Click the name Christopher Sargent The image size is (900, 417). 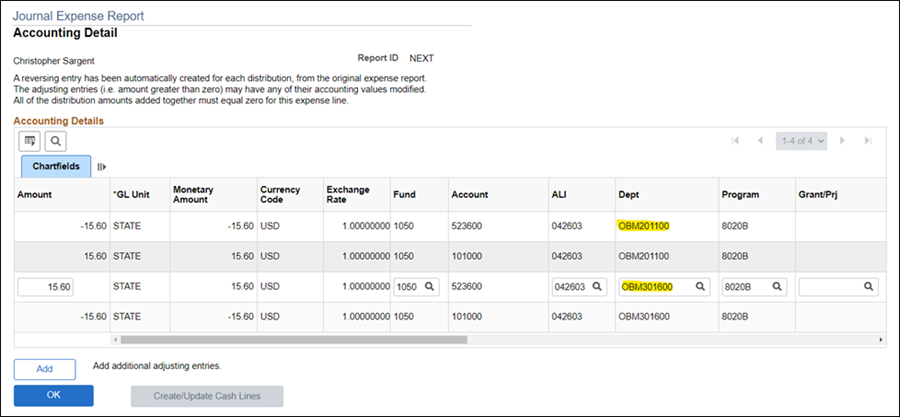(x=54, y=61)
